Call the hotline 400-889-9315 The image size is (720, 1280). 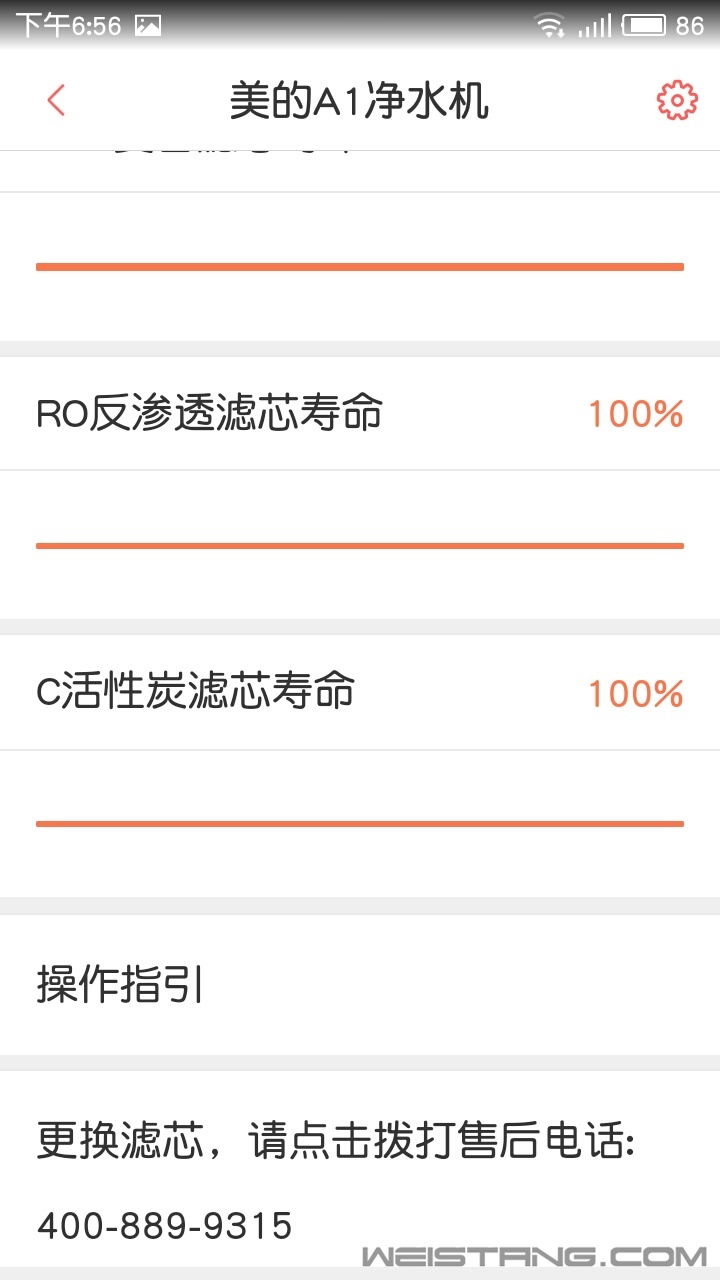click(x=165, y=1225)
